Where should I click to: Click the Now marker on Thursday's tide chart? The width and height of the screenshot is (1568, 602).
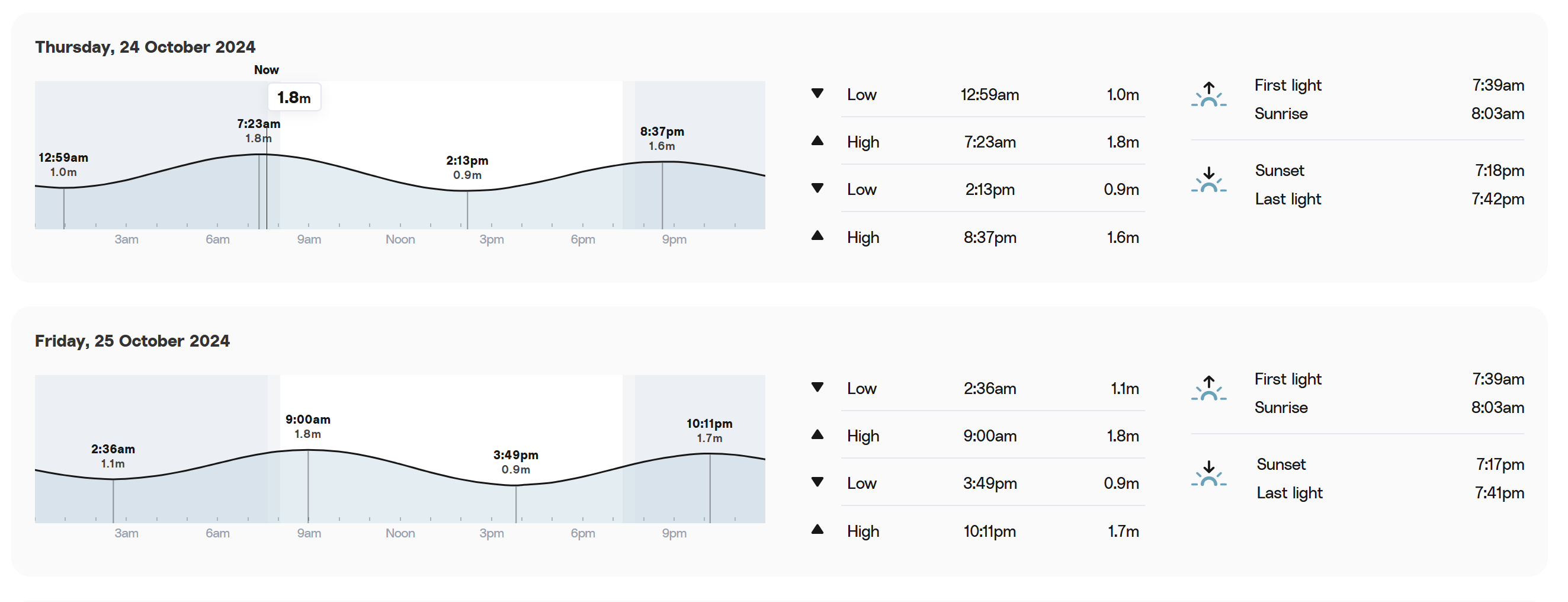[x=267, y=70]
